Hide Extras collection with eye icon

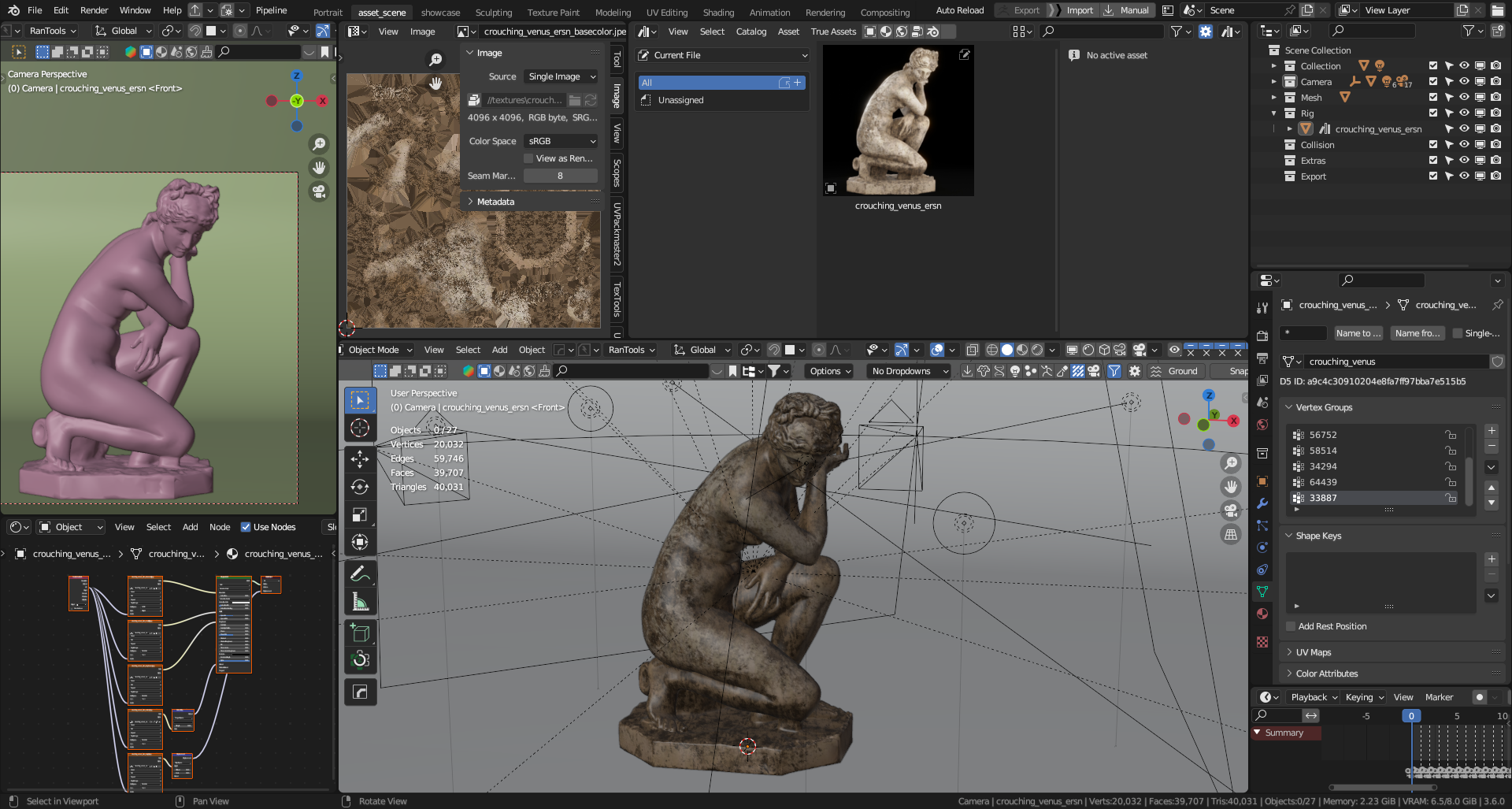coord(1464,161)
